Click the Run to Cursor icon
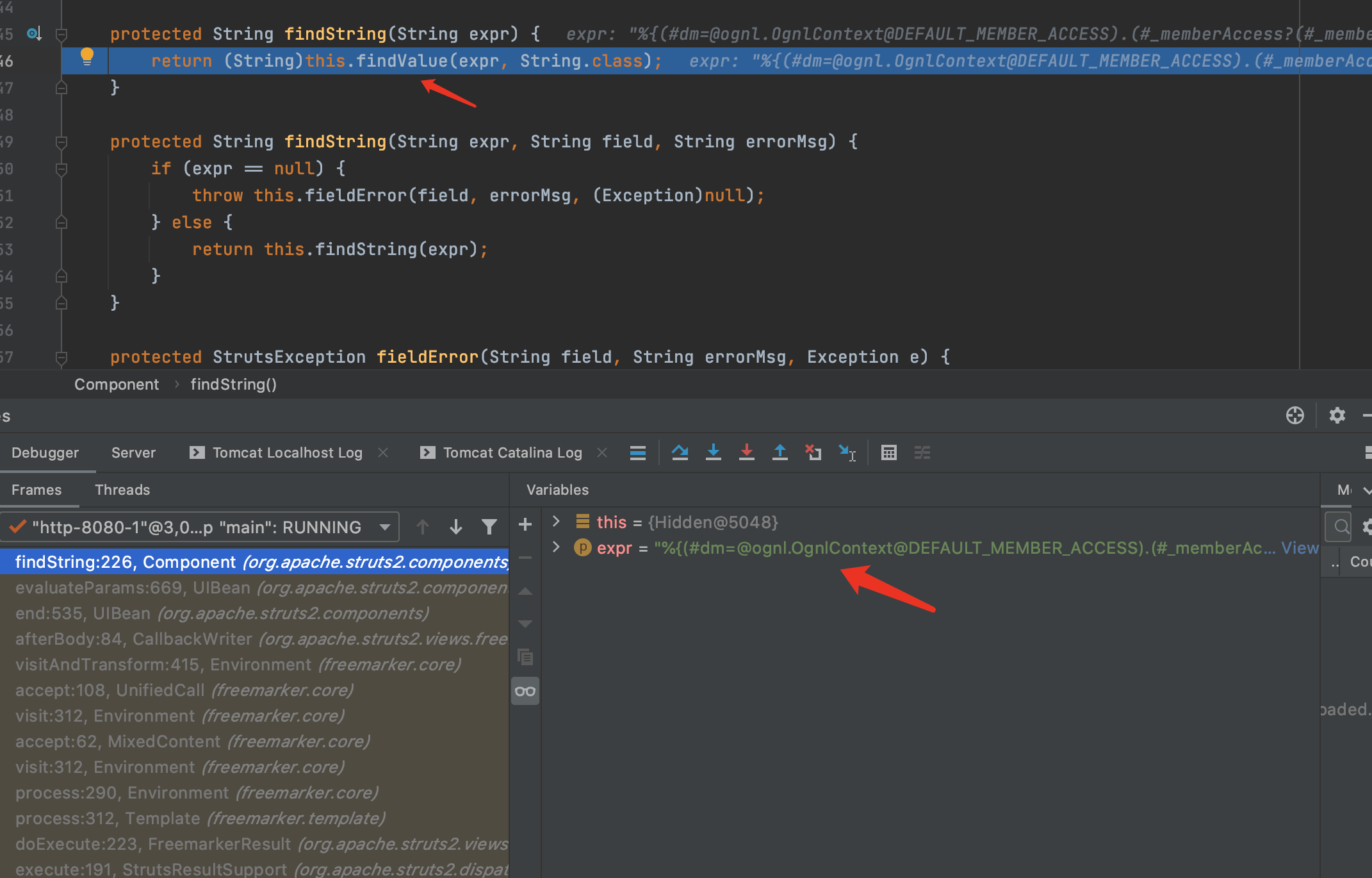This screenshot has width=1372, height=878. (x=847, y=452)
